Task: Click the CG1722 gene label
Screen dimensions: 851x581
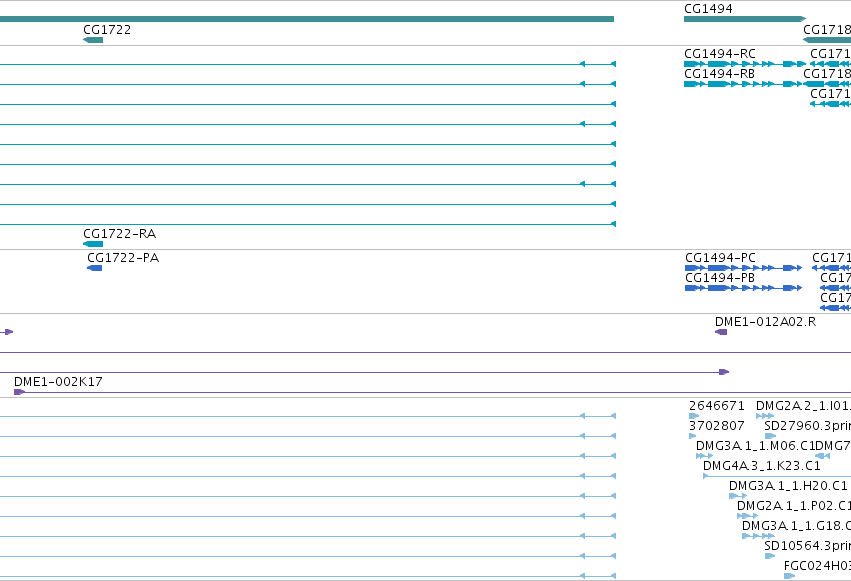Action: point(107,30)
